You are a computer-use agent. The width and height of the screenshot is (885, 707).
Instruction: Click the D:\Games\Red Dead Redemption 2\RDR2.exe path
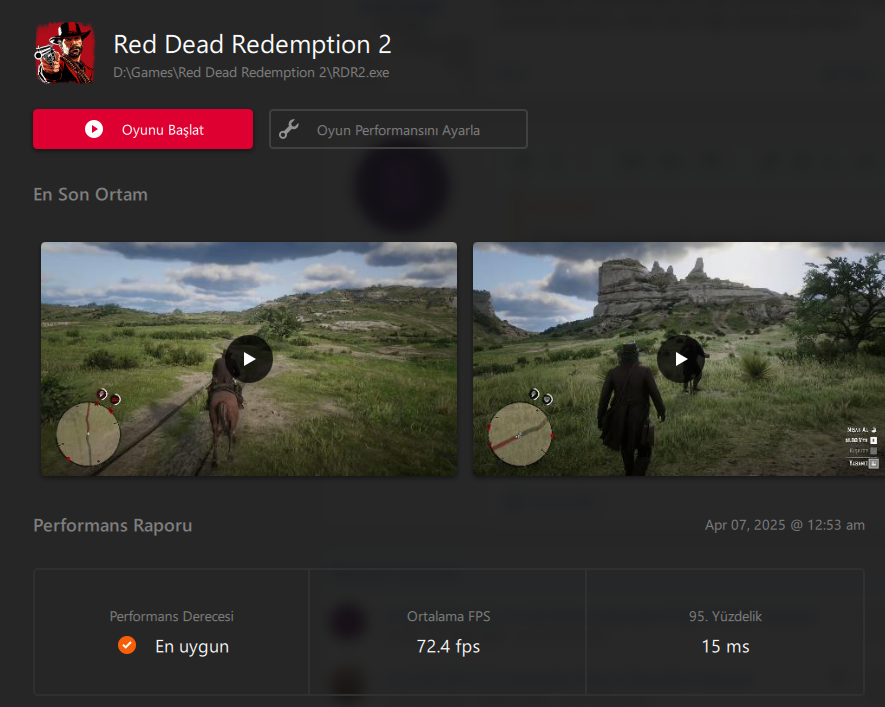(x=251, y=72)
